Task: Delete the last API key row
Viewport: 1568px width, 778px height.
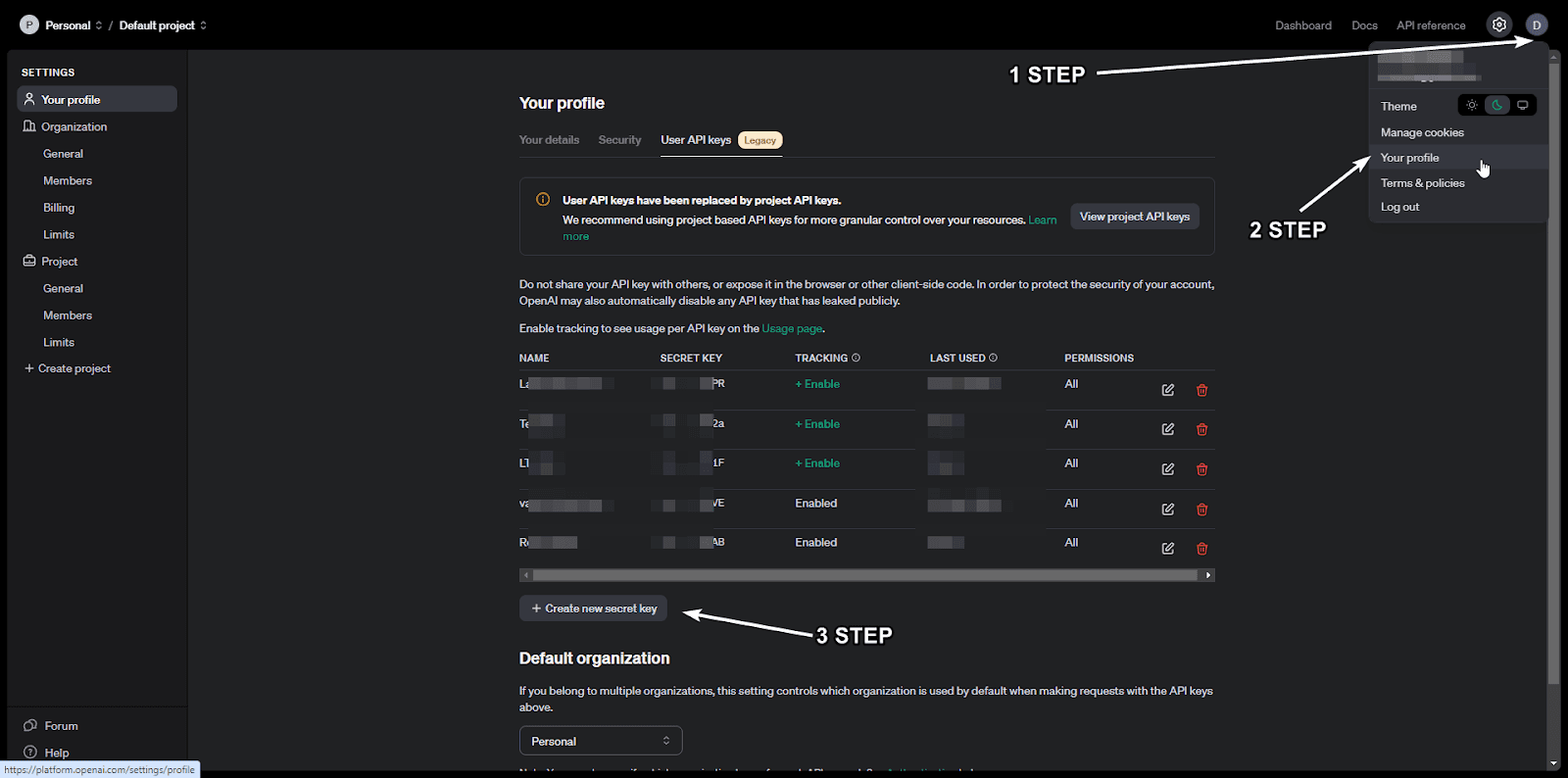Action: point(1201,549)
